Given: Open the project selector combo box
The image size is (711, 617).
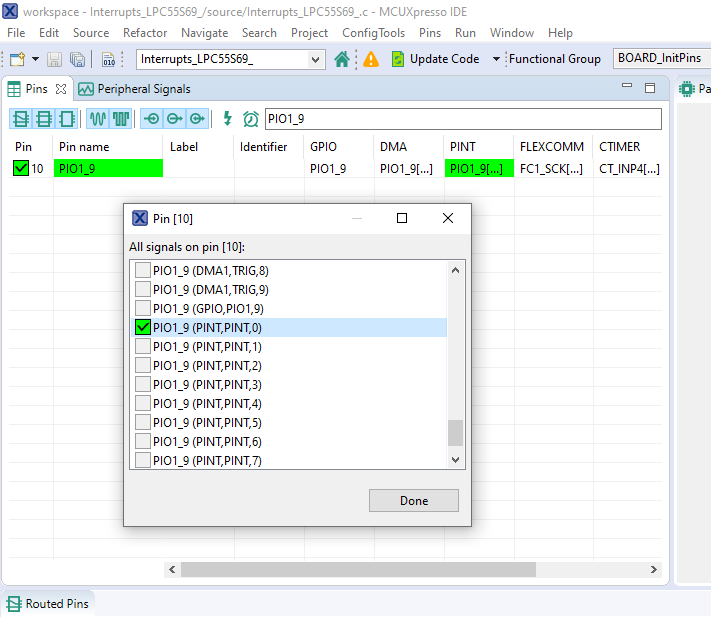Looking at the screenshot, I should click(231, 59).
